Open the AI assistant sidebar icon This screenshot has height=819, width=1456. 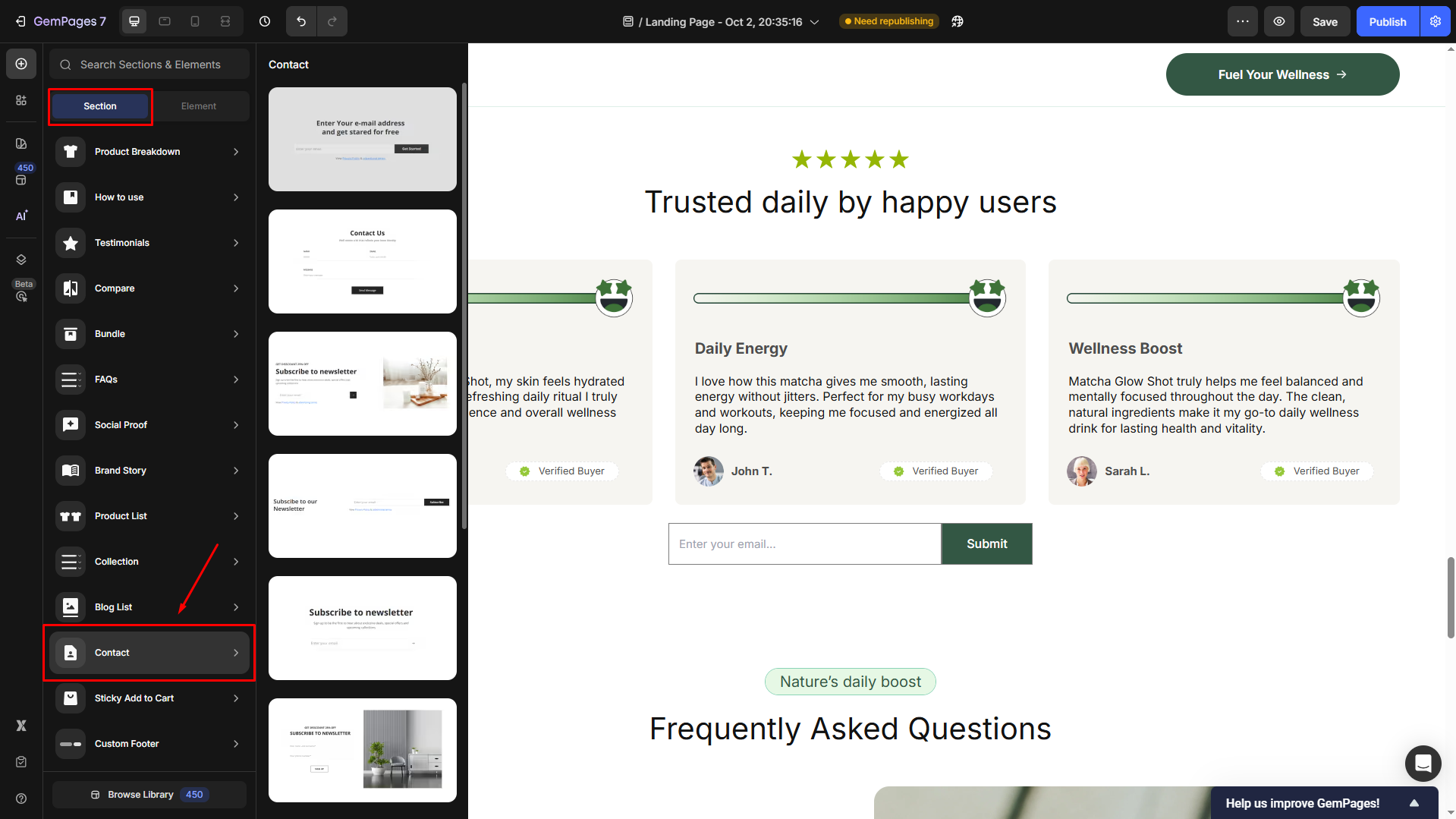point(21,216)
